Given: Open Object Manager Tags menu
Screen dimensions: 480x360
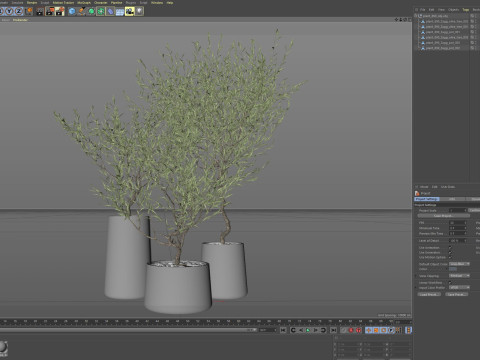Looking at the screenshot, I should [466, 10].
